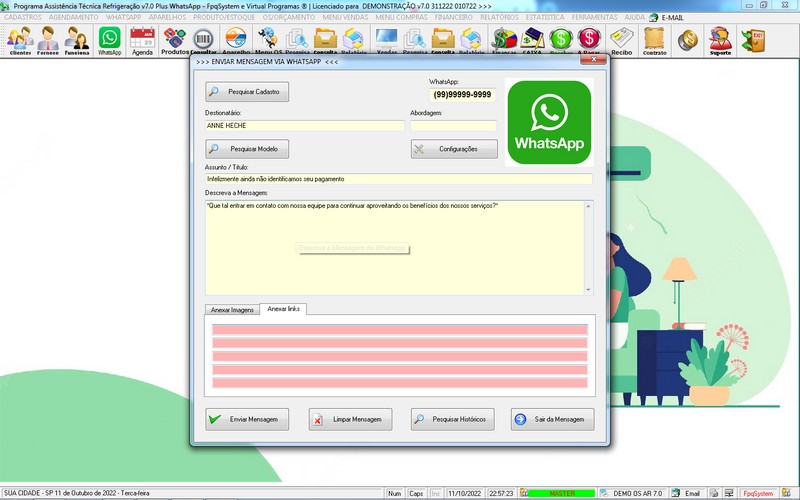Click the last pink link field

click(x=399, y=383)
